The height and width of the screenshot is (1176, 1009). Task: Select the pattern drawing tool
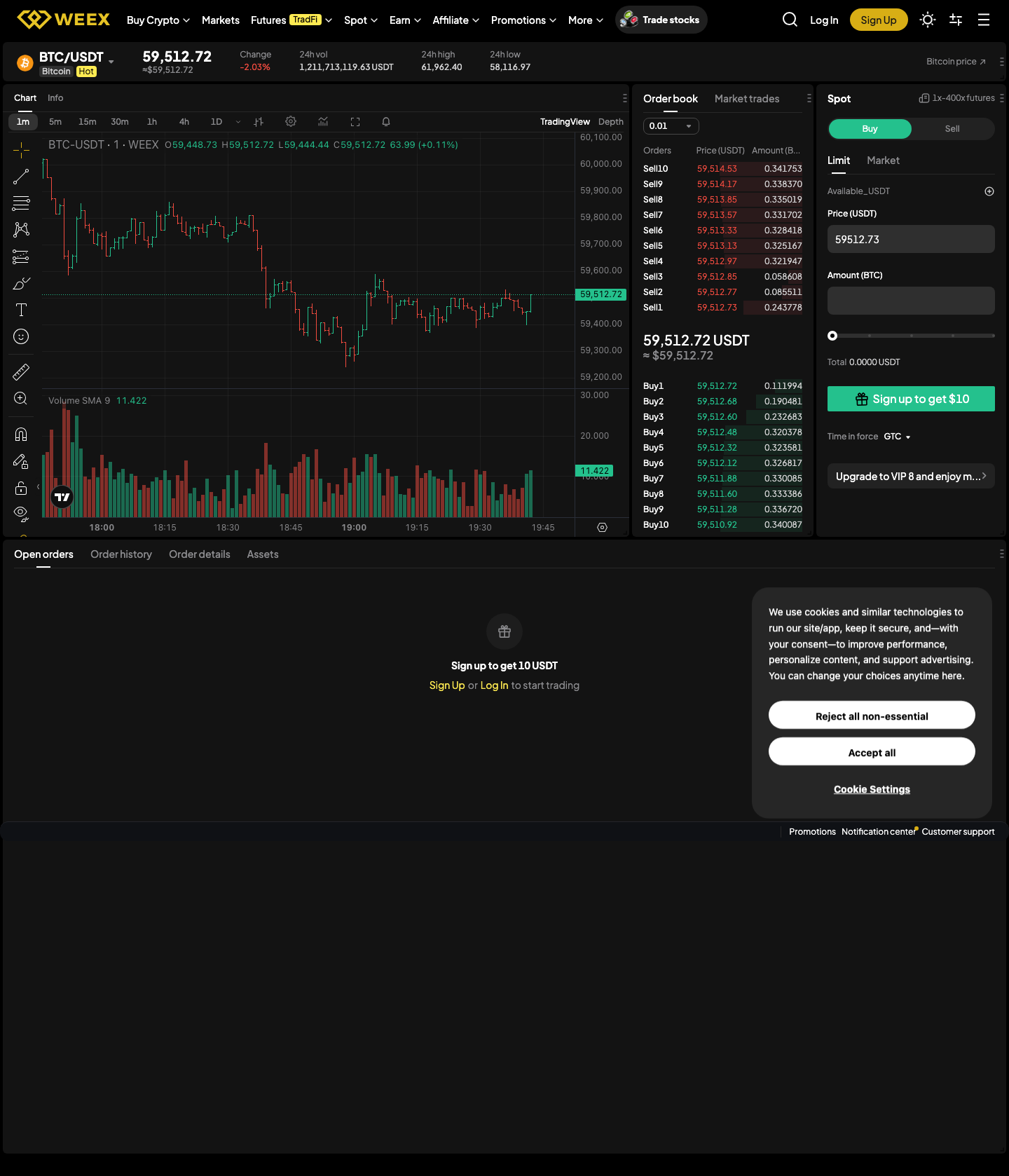[x=21, y=230]
